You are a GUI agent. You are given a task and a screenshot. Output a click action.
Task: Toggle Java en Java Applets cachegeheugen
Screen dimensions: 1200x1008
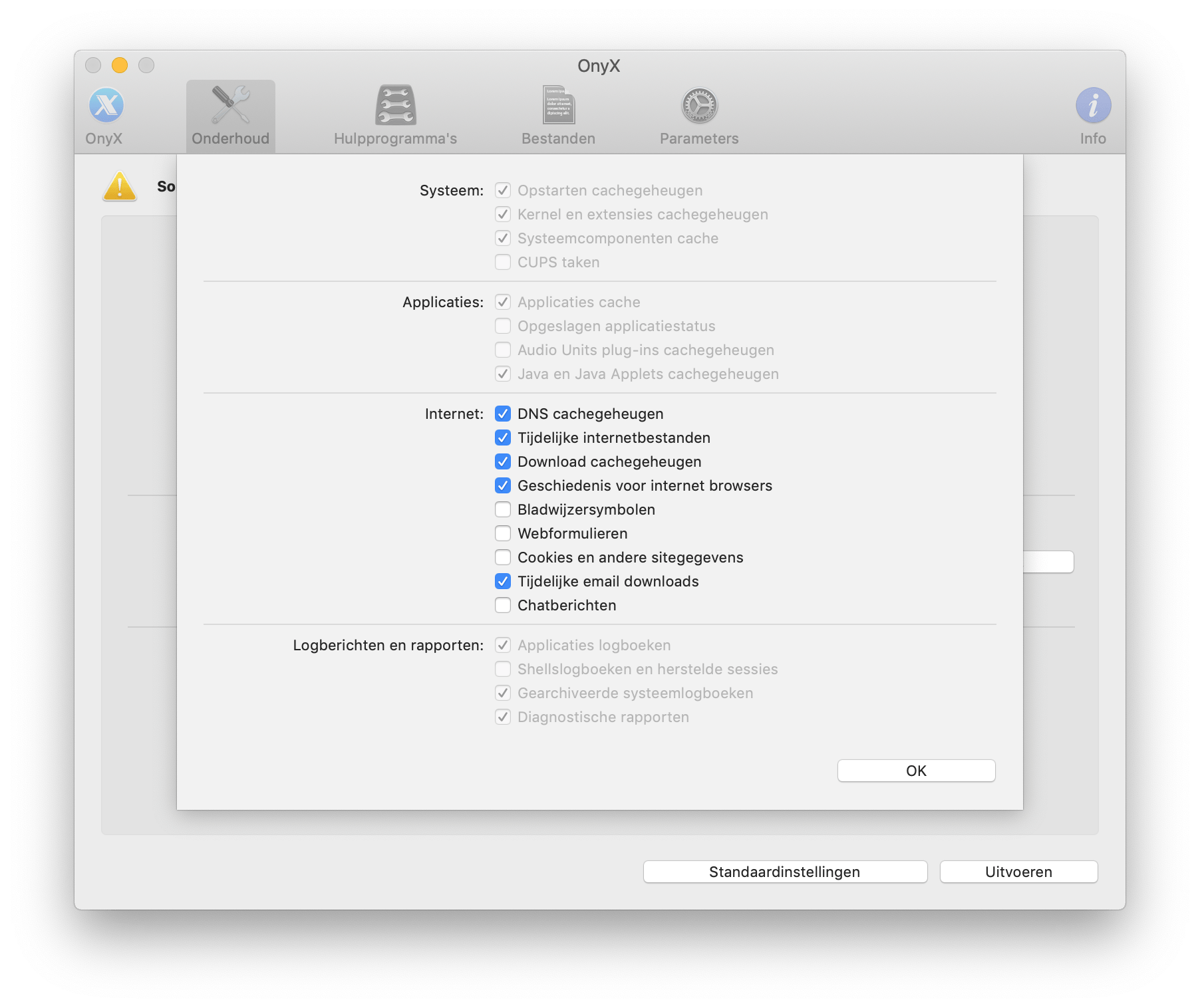(503, 374)
